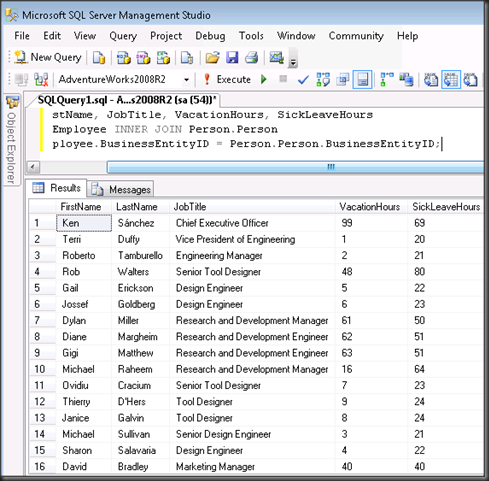Select Results to Text icon

(431, 79)
